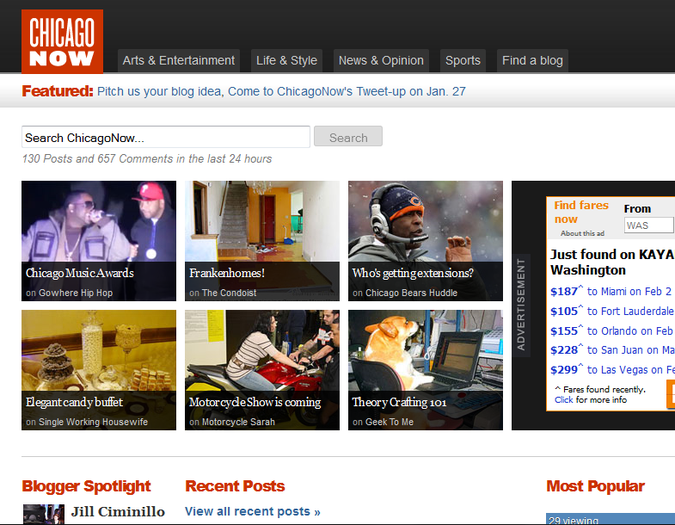Click the Search ChicagoNow input field
Viewport: 675px width, 525px height.
point(166,137)
